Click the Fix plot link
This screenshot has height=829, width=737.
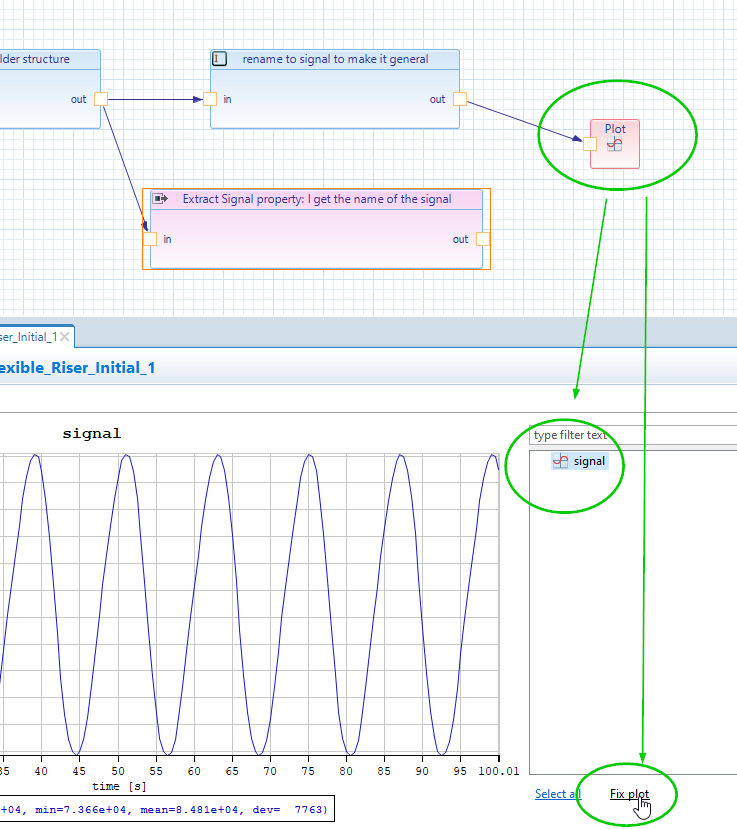click(x=629, y=794)
